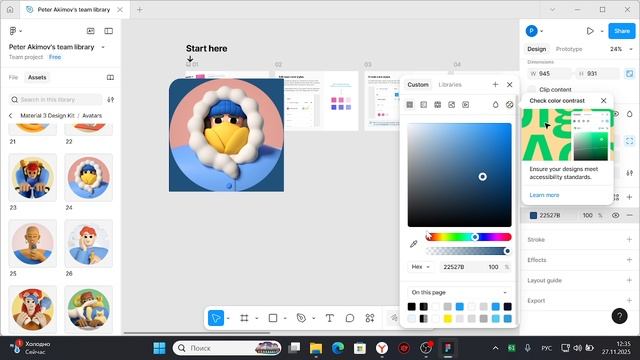The image size is (640, 360).
Task: Click the help question mark button
Action: coord(620,316)
